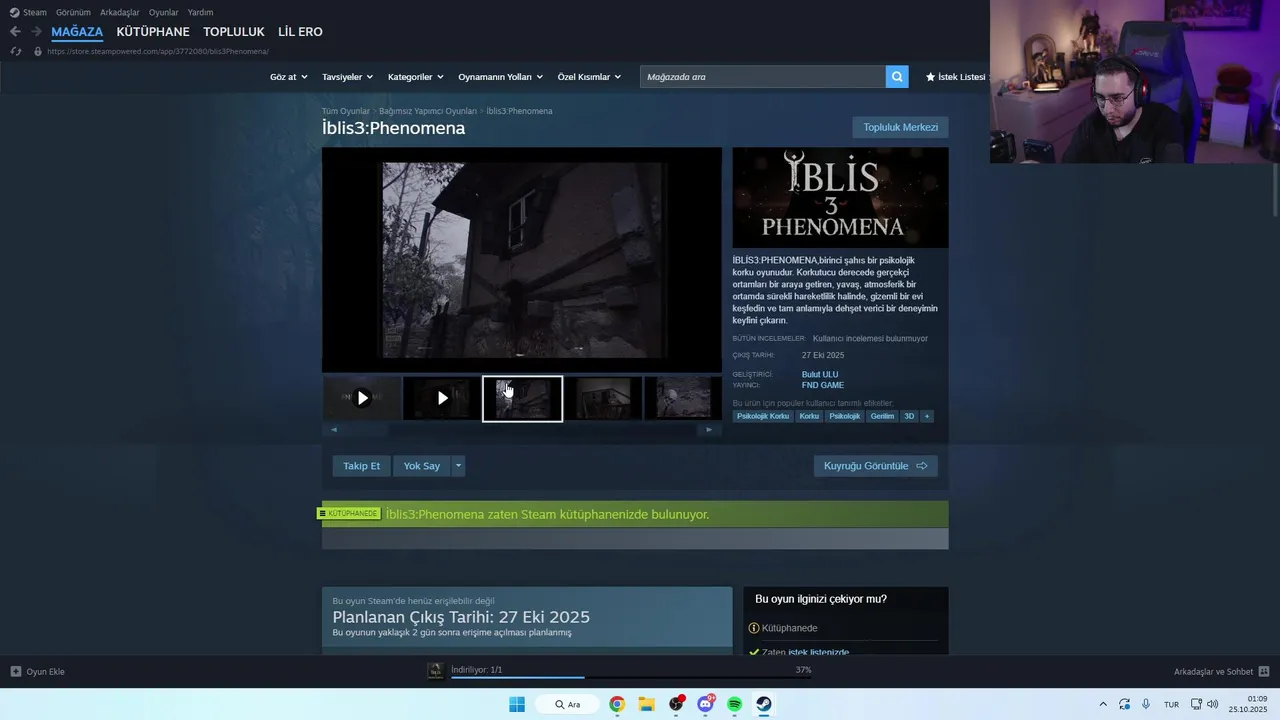Open Arkadaşlar ve Sohbet panel icon
The image size is (1280, 720).
tap(1263, 672)
